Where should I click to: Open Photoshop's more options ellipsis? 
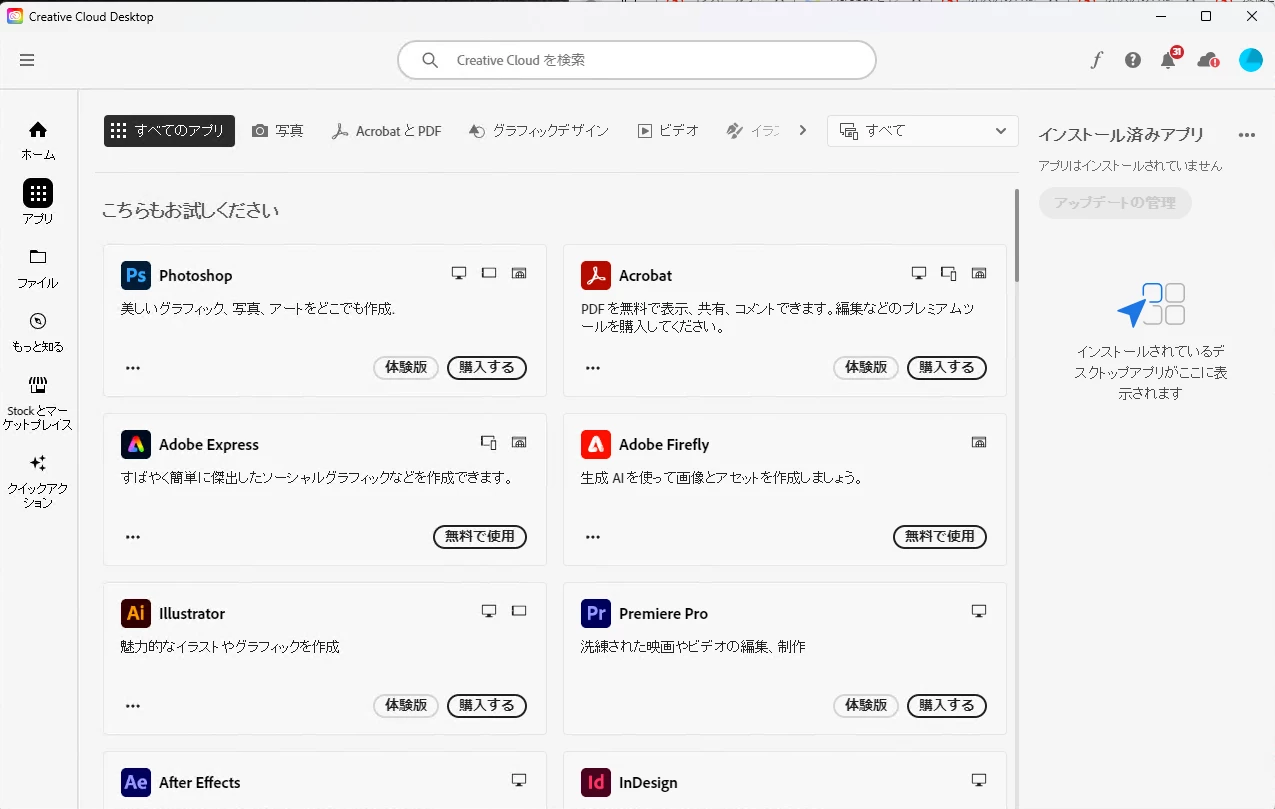[133, 368]
